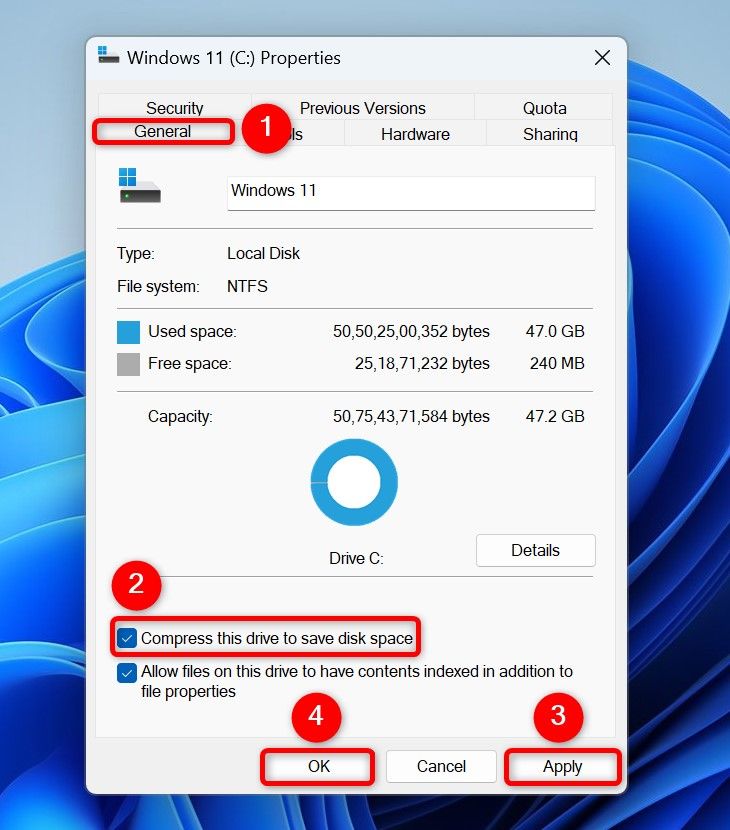Click the 47.2 GB capacity value
This screenshot has height=830, width=730.
coord(555,416)
